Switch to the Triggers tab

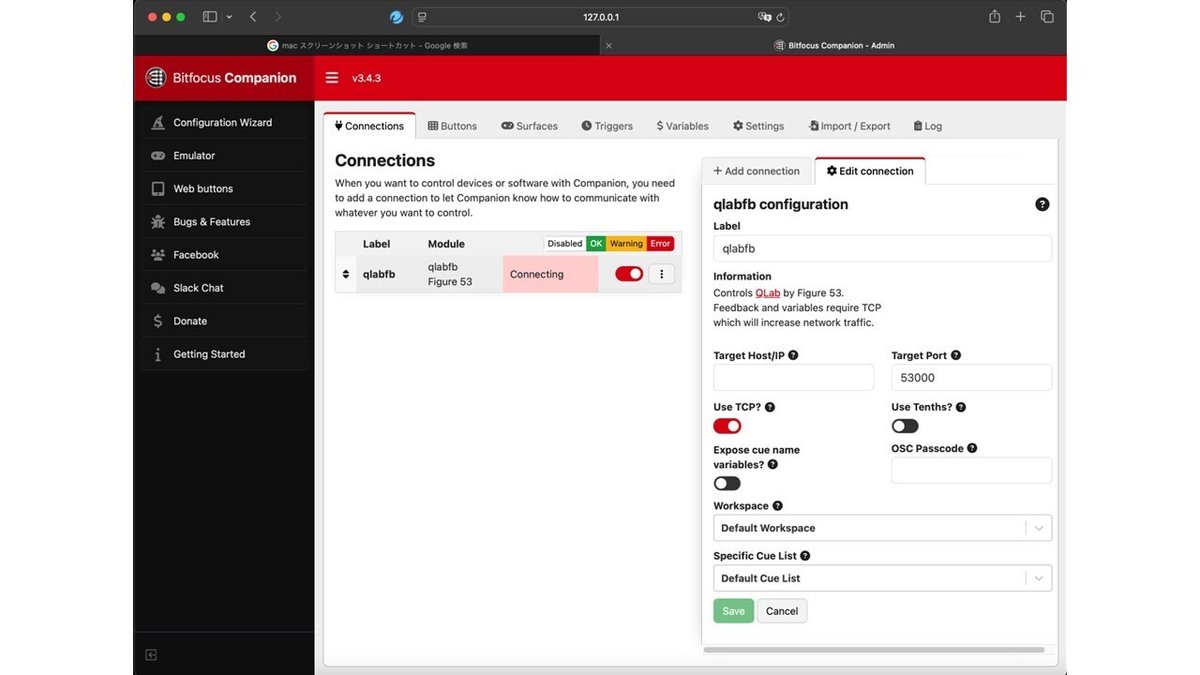(607, 126)
